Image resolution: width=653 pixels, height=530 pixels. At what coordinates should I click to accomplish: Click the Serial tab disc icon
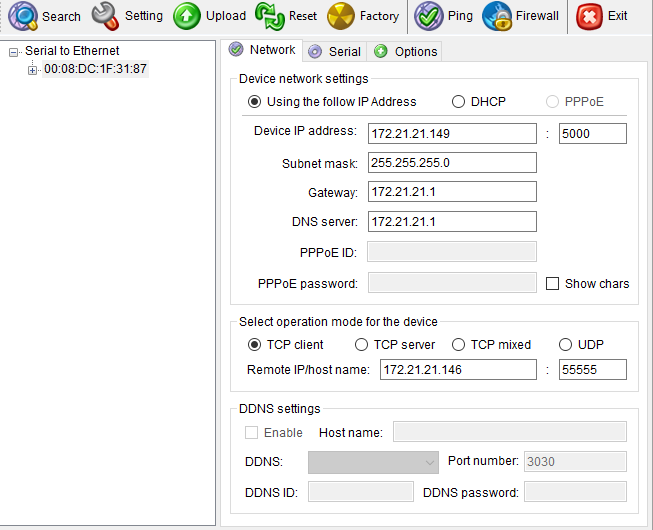(x=315, y=52)
